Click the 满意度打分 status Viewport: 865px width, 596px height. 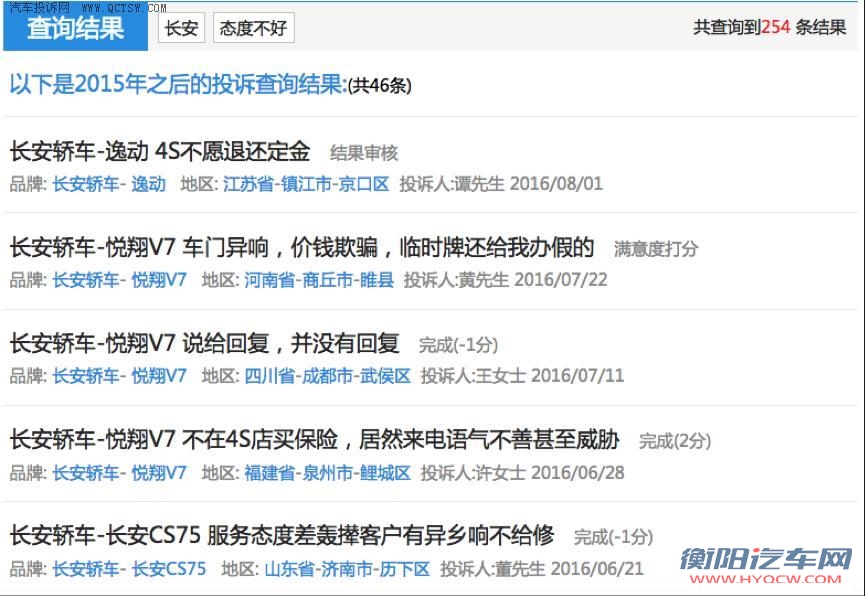coord(656,249)
